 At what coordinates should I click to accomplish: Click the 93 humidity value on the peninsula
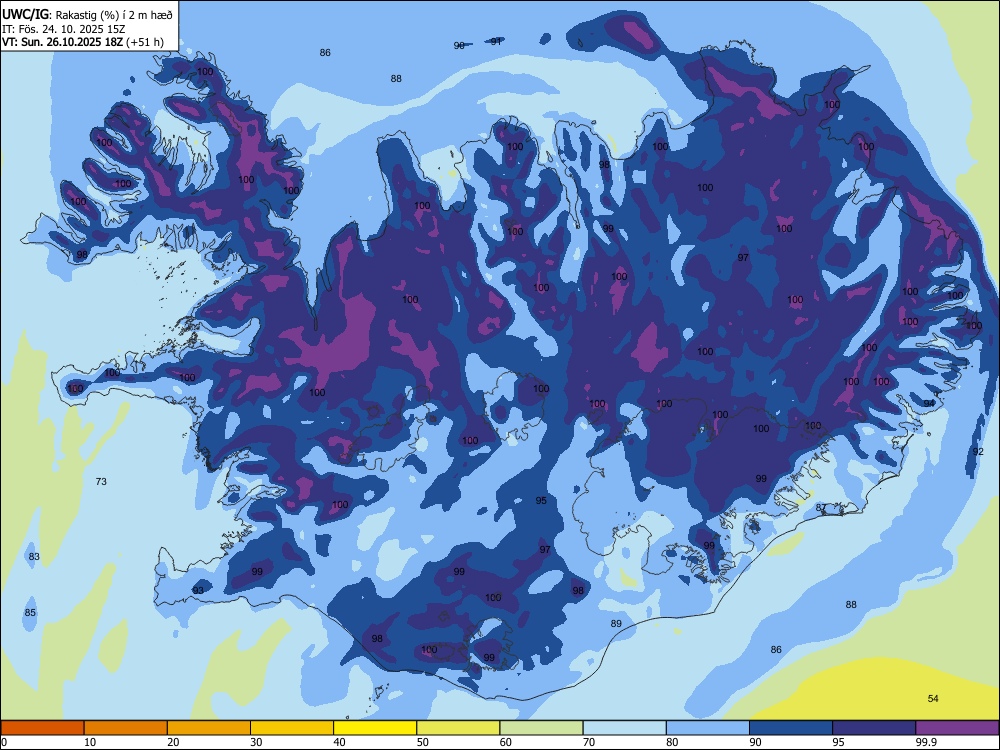[198, 591]
